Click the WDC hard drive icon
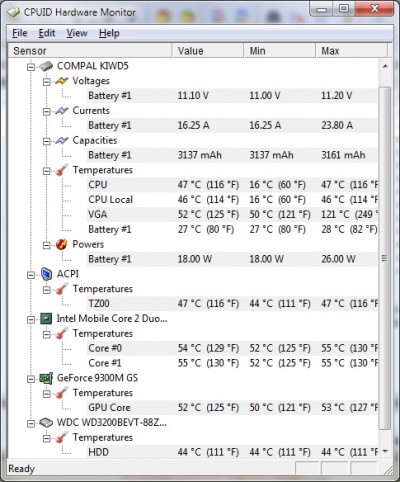Image resolution: width=400 pixels, height=482 pixels. [x=46, y=423]
